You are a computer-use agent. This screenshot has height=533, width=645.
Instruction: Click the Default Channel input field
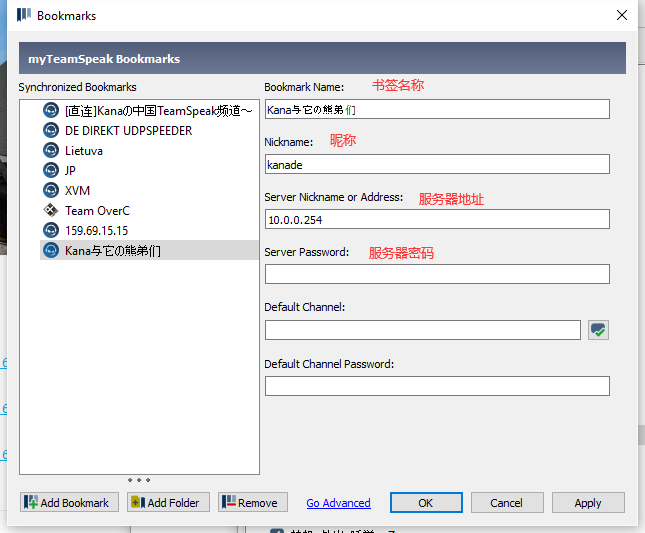coord(423,330)
